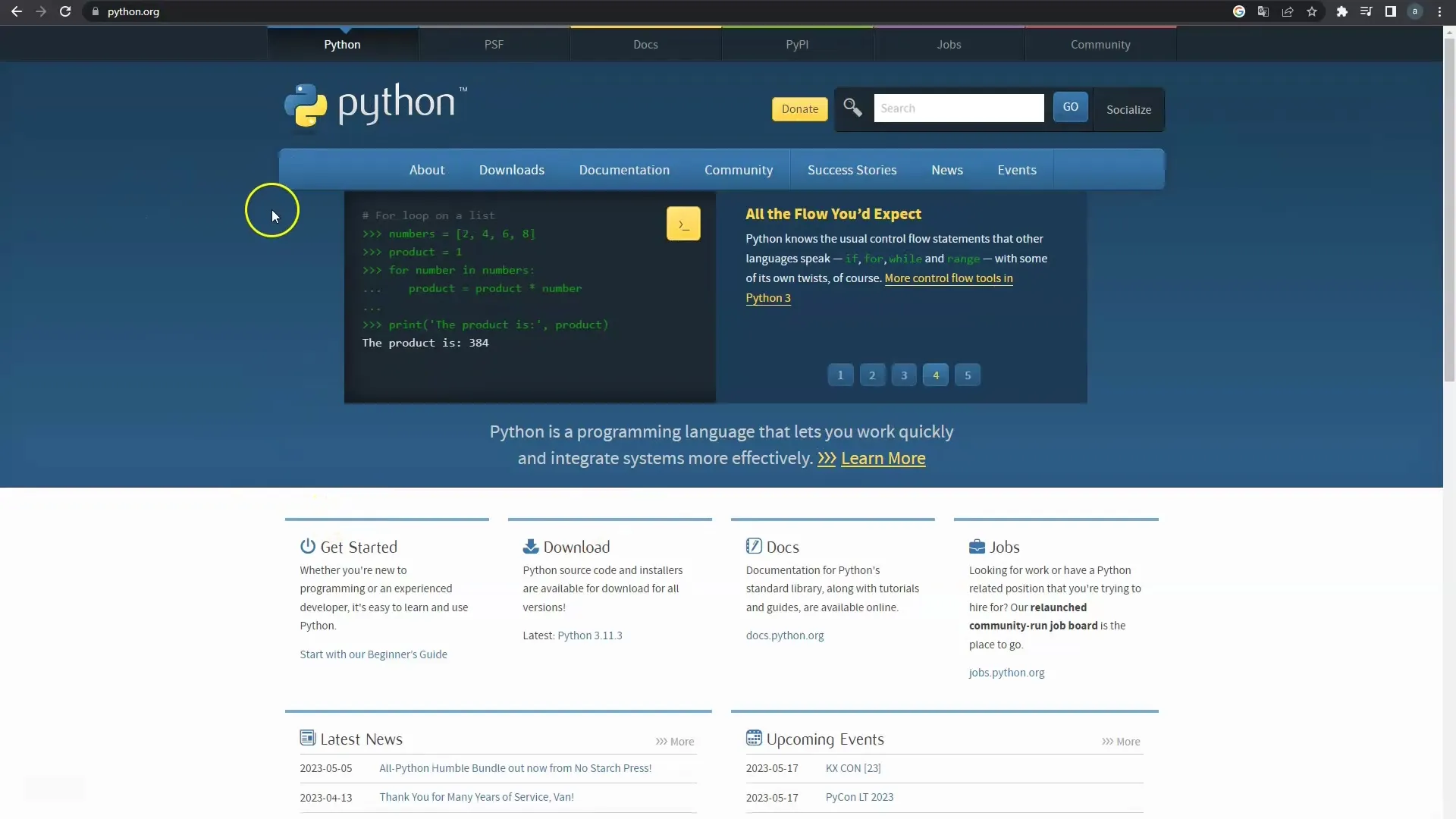Select slideshow page 2 toggle button
Image resolution: width=1456 pixels, height=819 pixels.
point(872,375)
